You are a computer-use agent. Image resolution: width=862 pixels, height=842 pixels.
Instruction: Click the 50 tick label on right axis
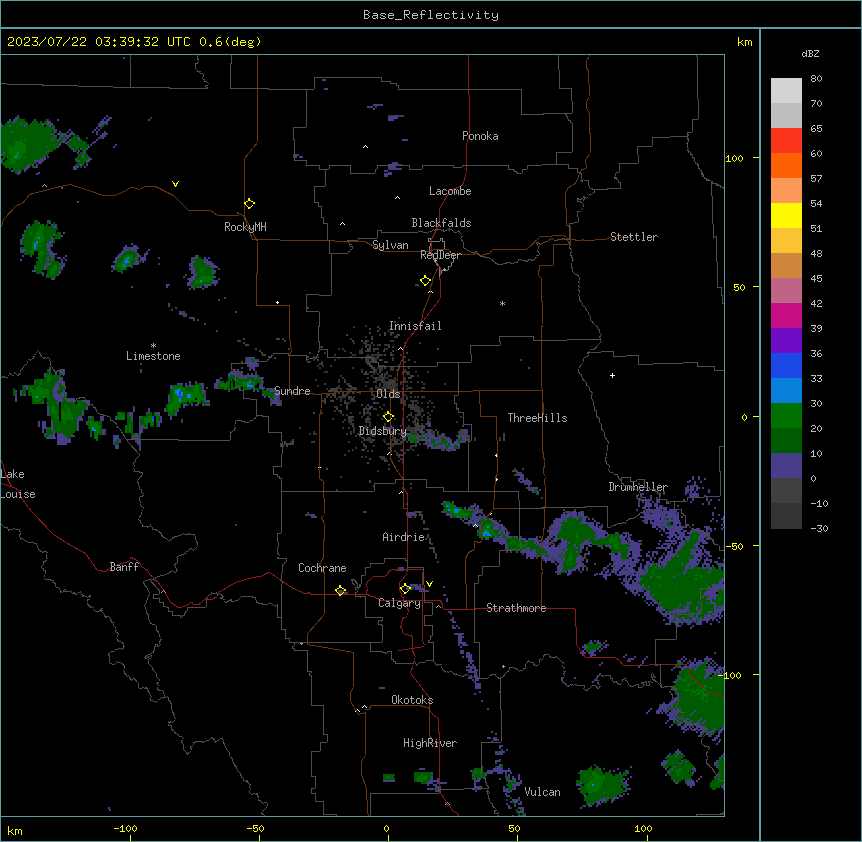[x=739, y=287]
